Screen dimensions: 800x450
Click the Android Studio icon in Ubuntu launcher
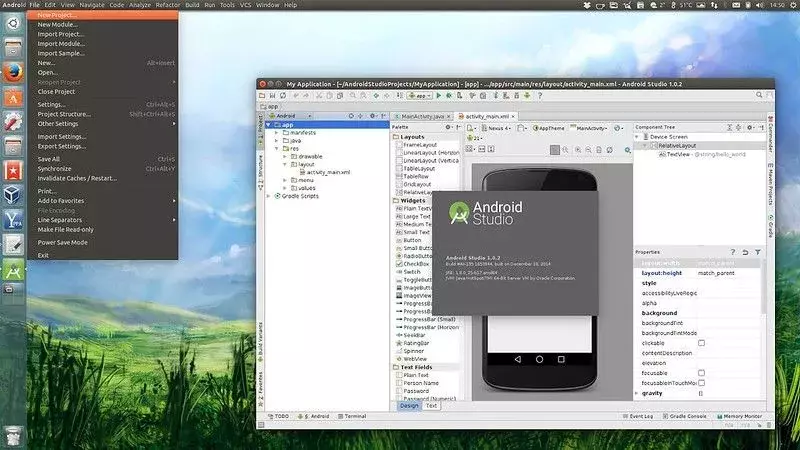[x=13, y=270]
